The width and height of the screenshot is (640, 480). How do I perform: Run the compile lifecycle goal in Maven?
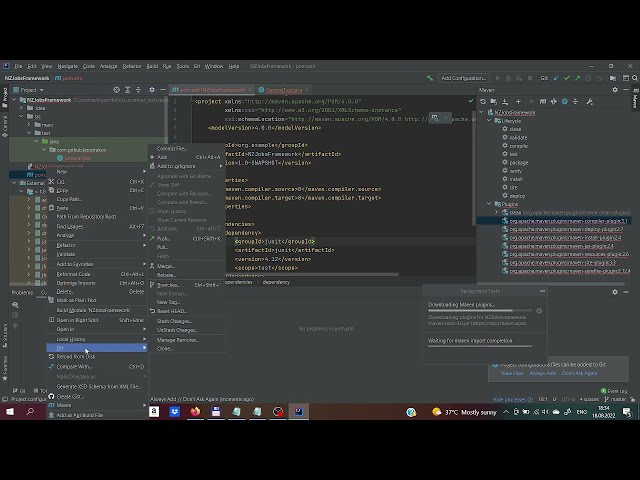(x=516, y=146)
